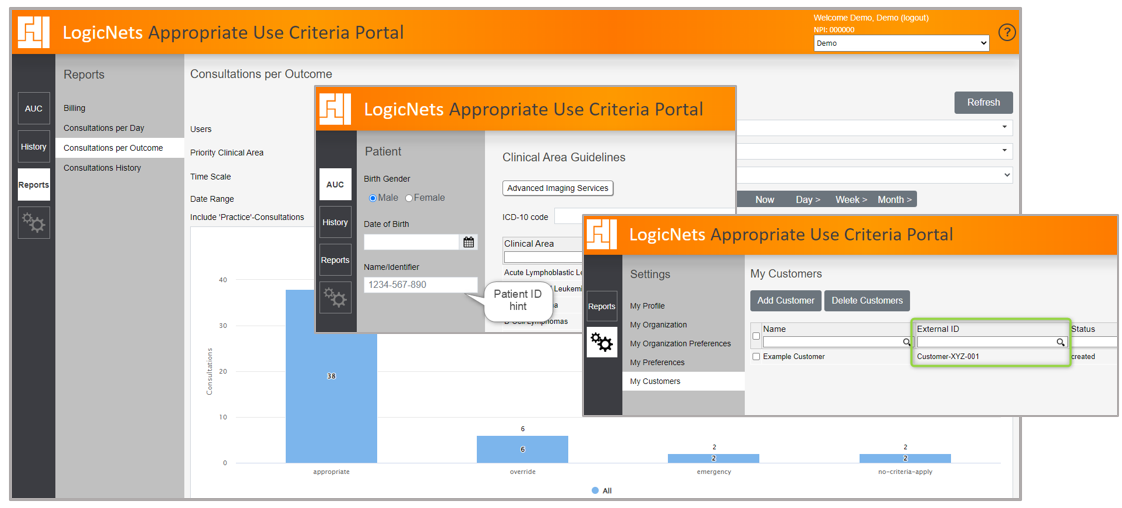Screen dimensions: 1122x508
Task: Open History in Patient window sidebar
Action: tap(335, 222)
